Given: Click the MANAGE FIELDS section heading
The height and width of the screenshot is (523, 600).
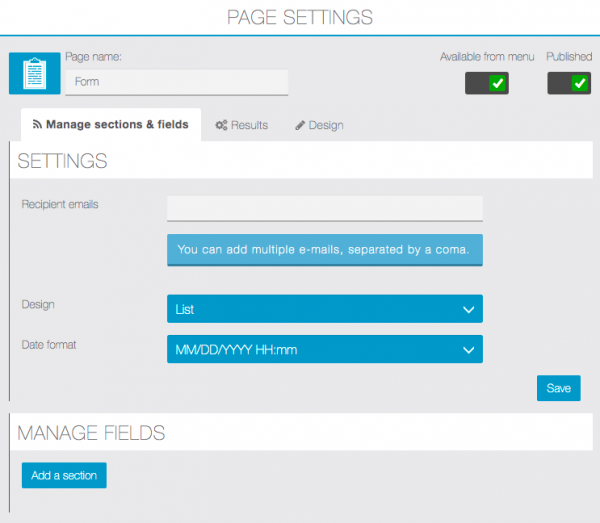Looking at the screenshot, I should pos(91,433).
